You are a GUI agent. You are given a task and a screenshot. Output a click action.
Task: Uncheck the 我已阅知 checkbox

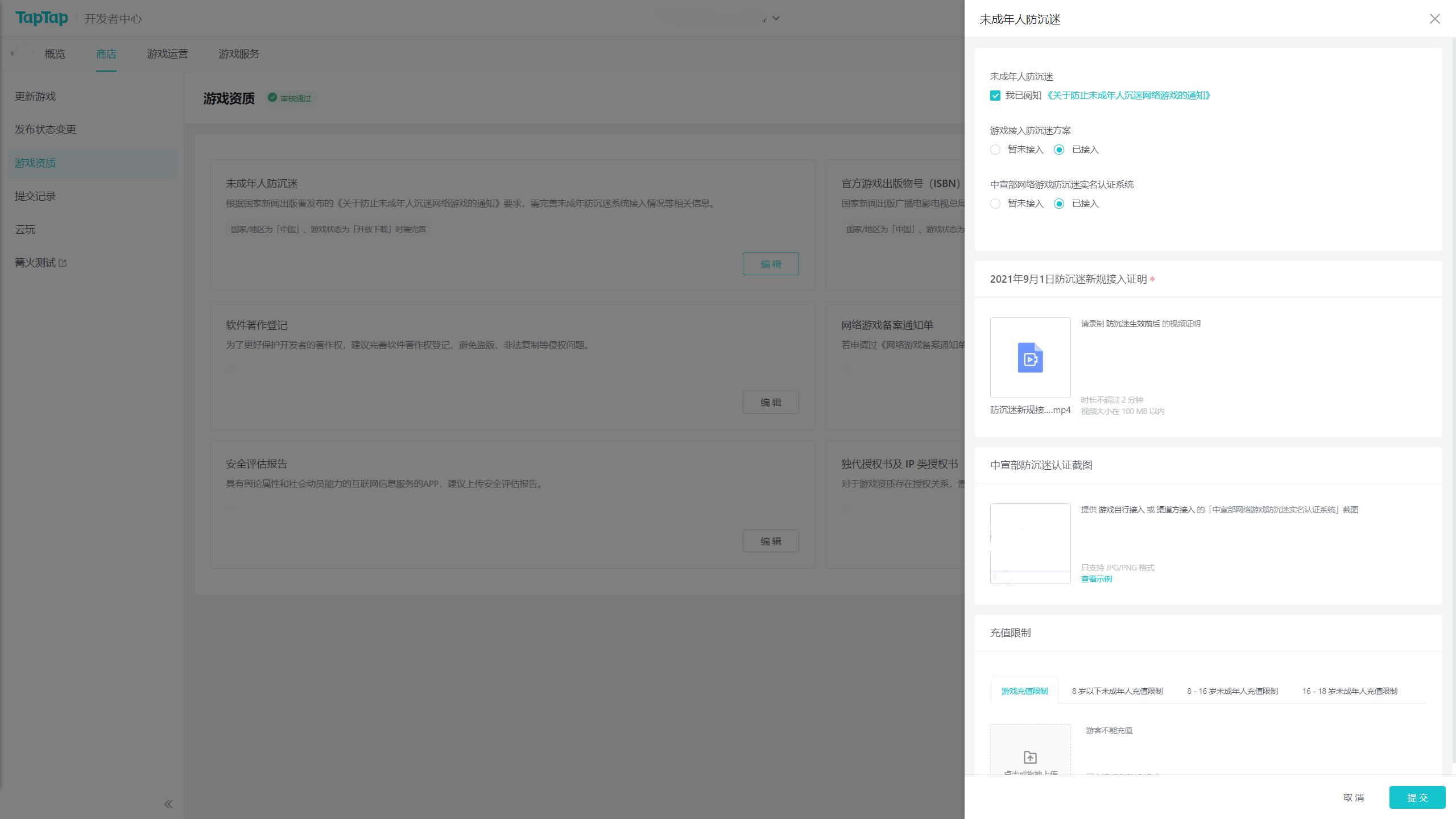coord(995,96)
